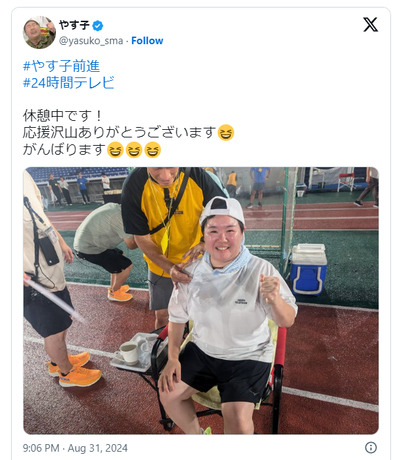
Task: Open the やす子 profile avatar
Action: point(39,32)
